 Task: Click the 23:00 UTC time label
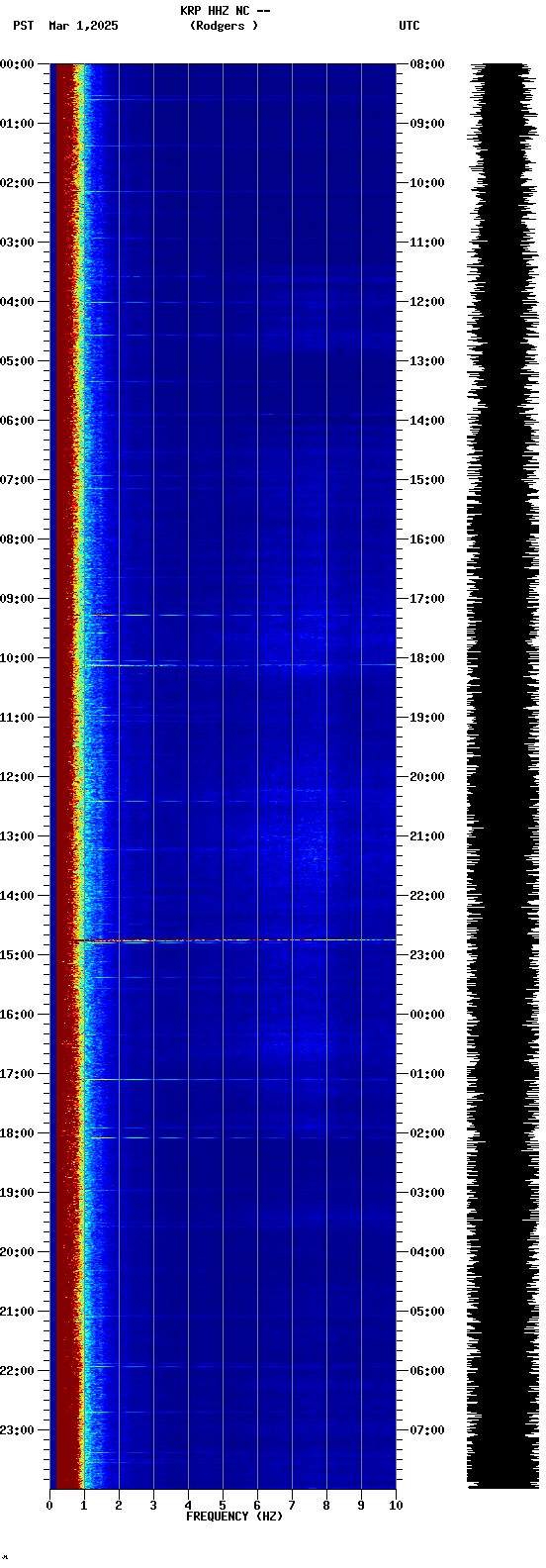(x=427, y=955)
